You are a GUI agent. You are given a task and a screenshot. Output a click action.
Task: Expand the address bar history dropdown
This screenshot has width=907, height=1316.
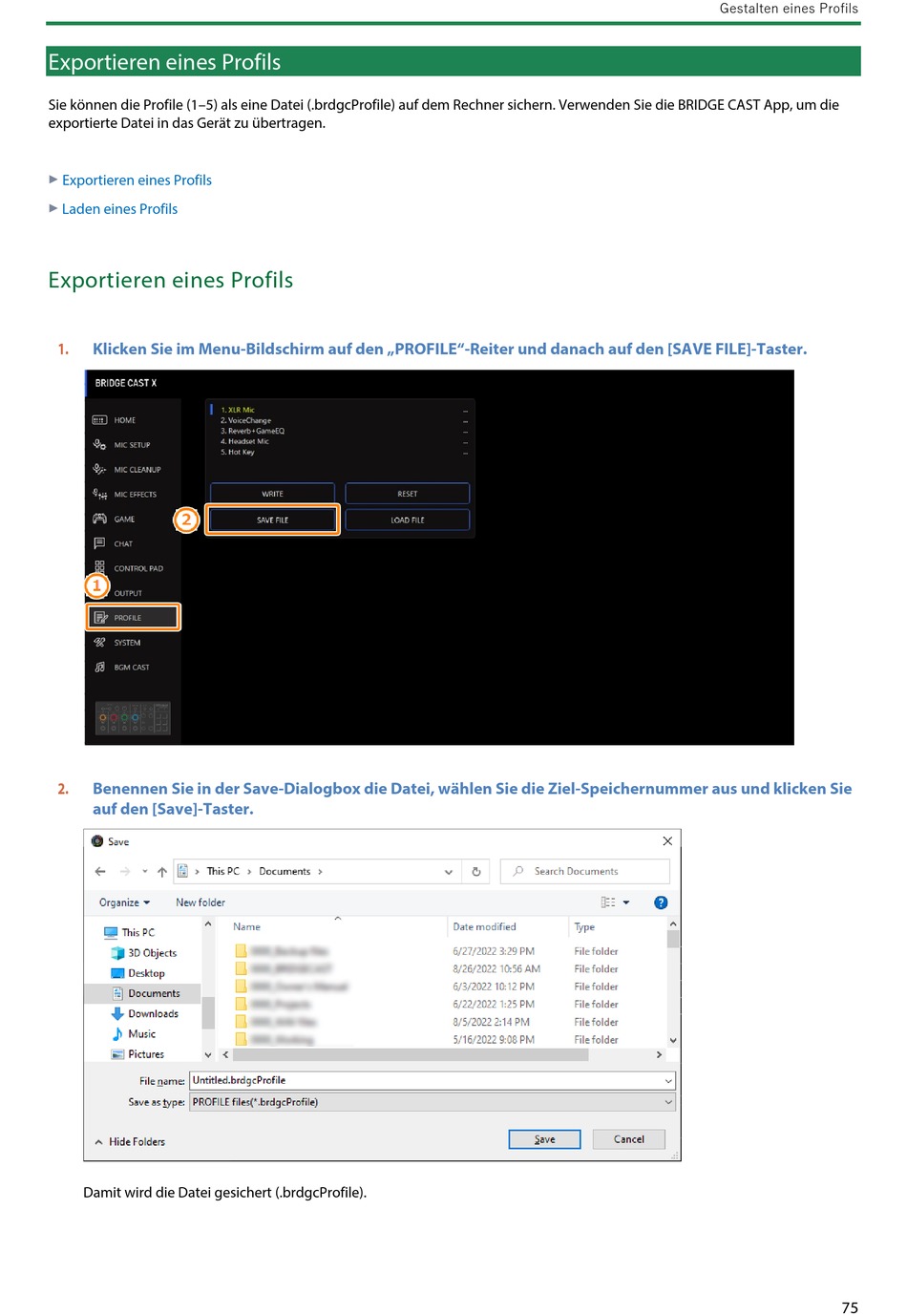click(x=449, y=871)
